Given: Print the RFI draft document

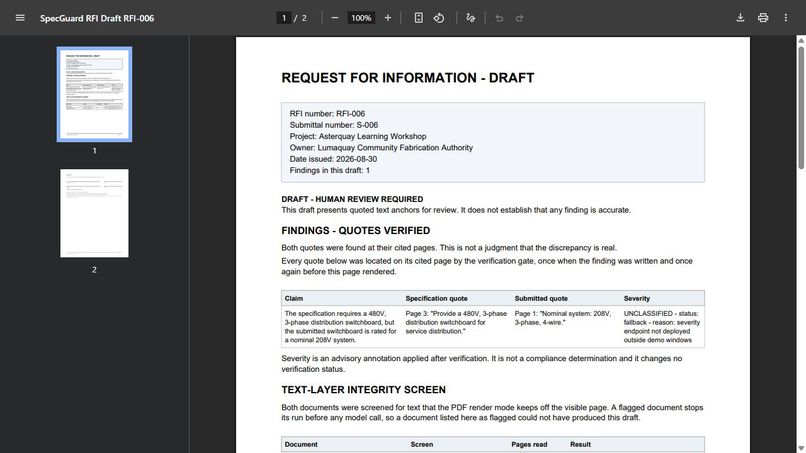Looking at the screenshot, I should [x=763, y=18].
